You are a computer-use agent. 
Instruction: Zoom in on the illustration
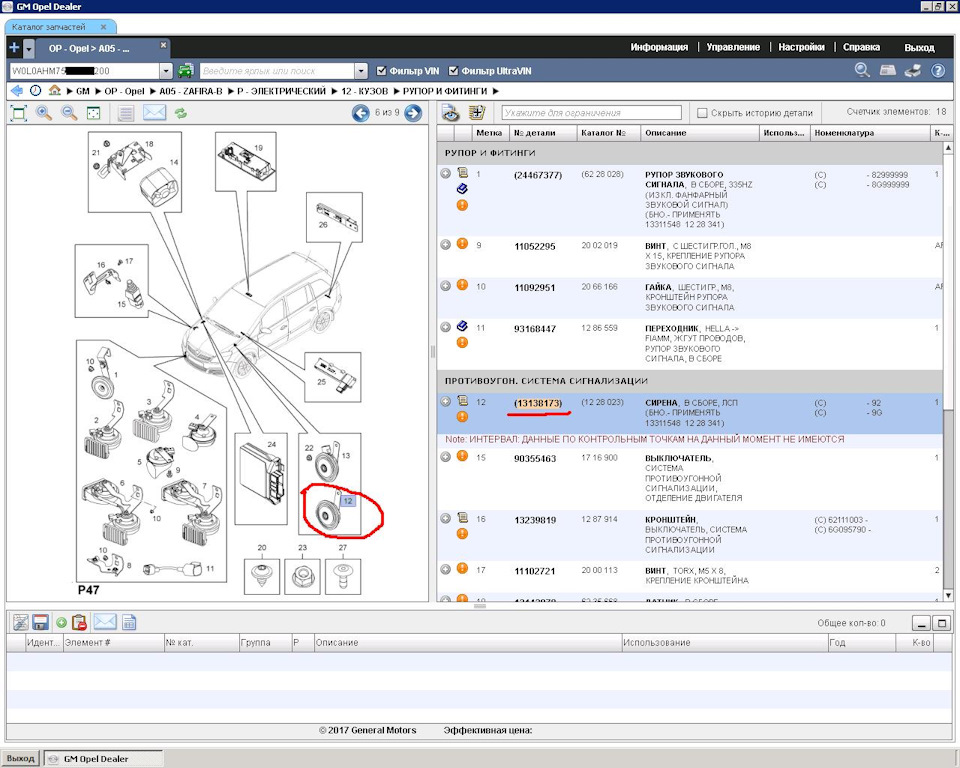(43, 113)
